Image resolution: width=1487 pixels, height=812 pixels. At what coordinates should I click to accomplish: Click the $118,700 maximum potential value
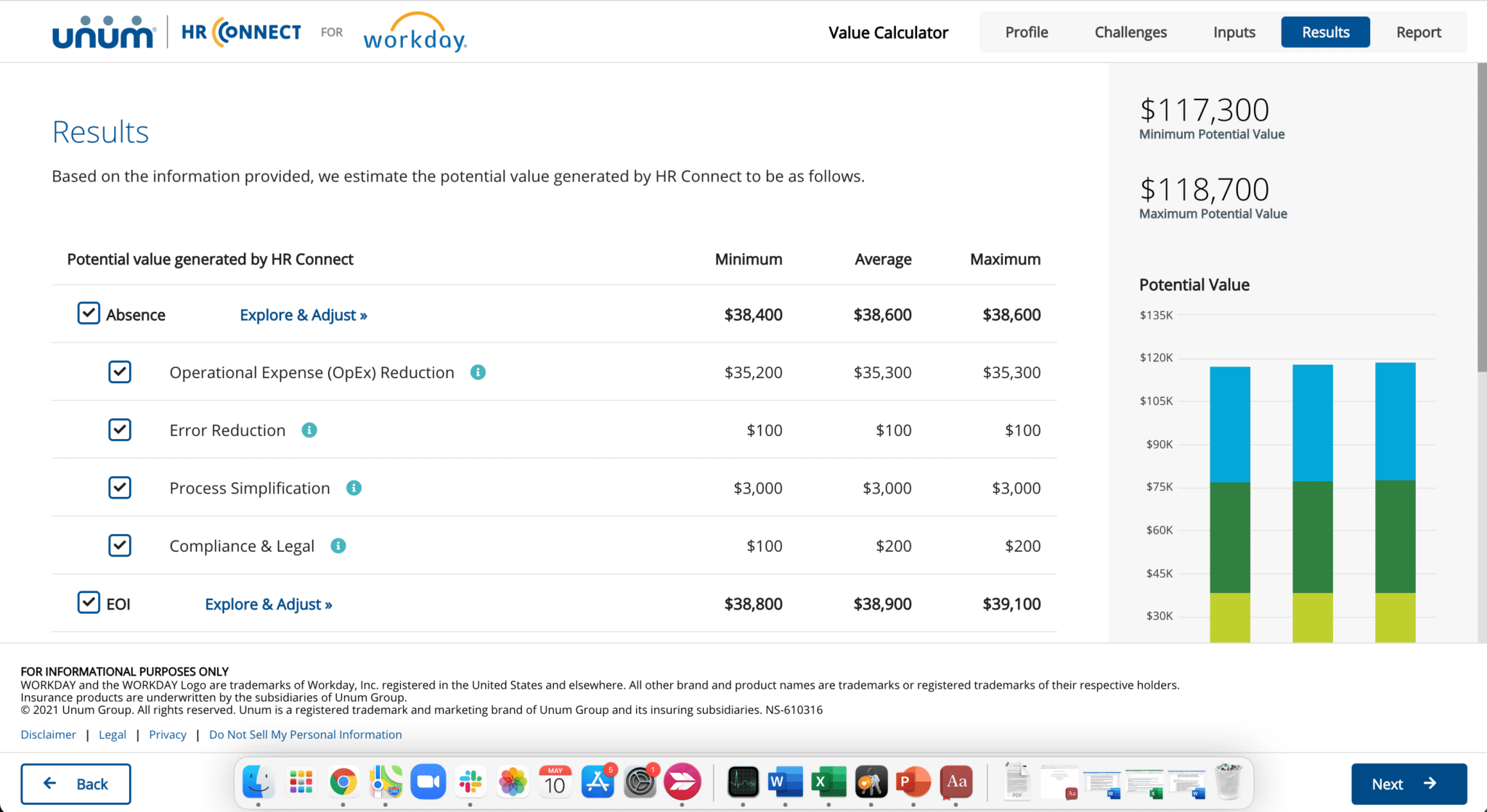[x=1205, y=190]
